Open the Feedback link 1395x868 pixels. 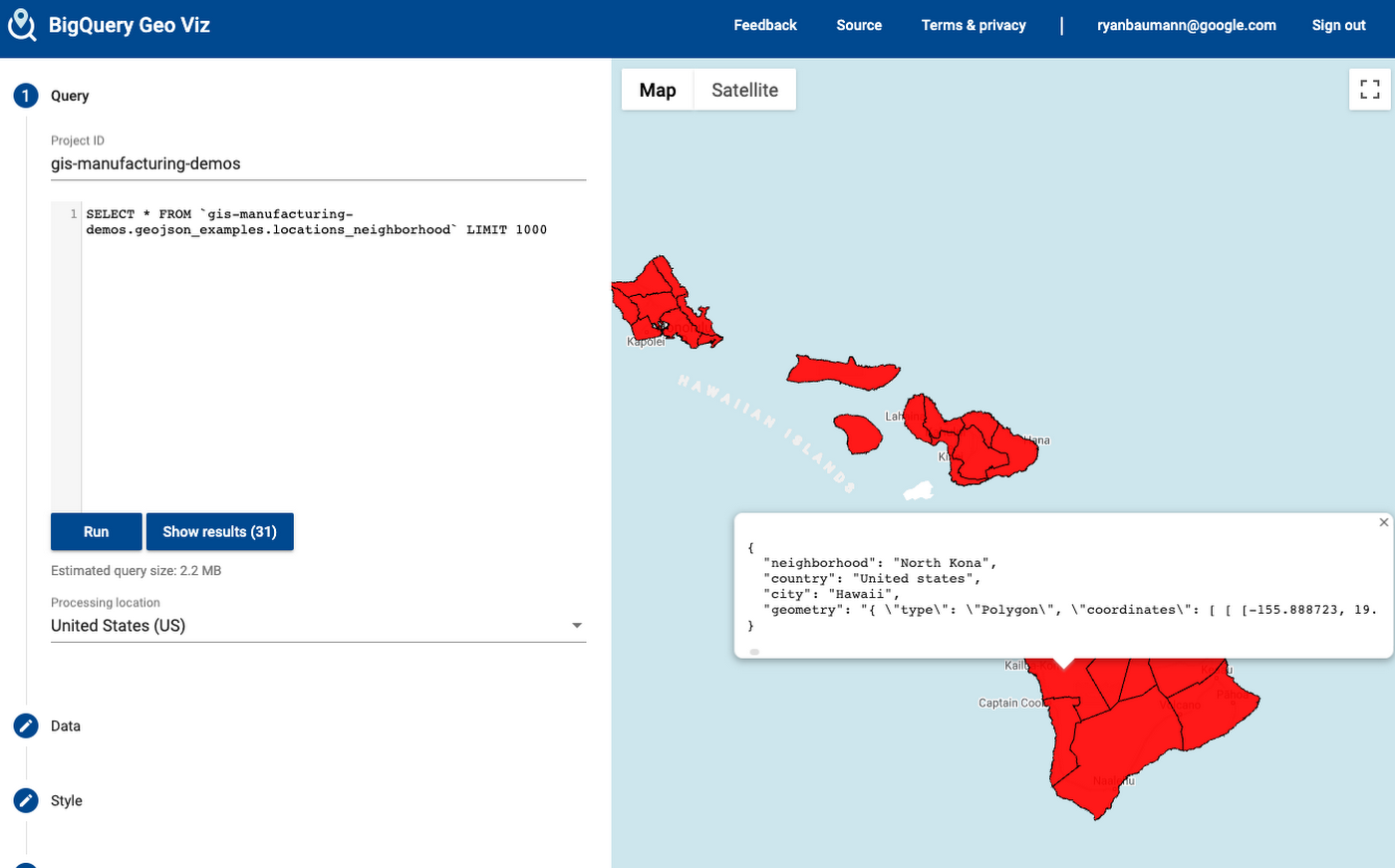(765, 26)
